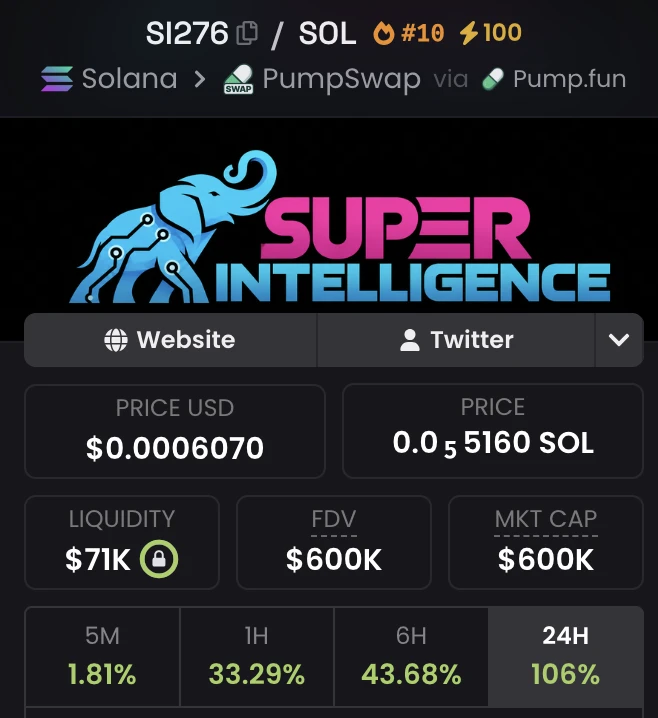This screenshot has height=718, width=658.
Task: Click the person icon on Twitter
Action: click(410, 340)
